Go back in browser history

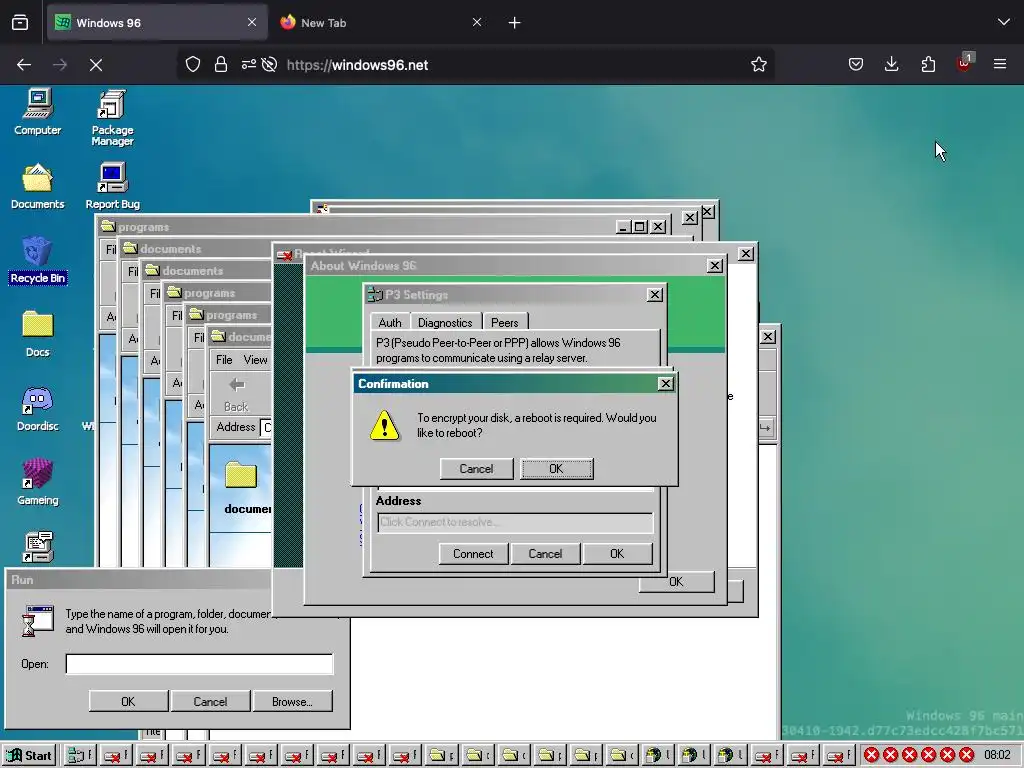point(24,65)
